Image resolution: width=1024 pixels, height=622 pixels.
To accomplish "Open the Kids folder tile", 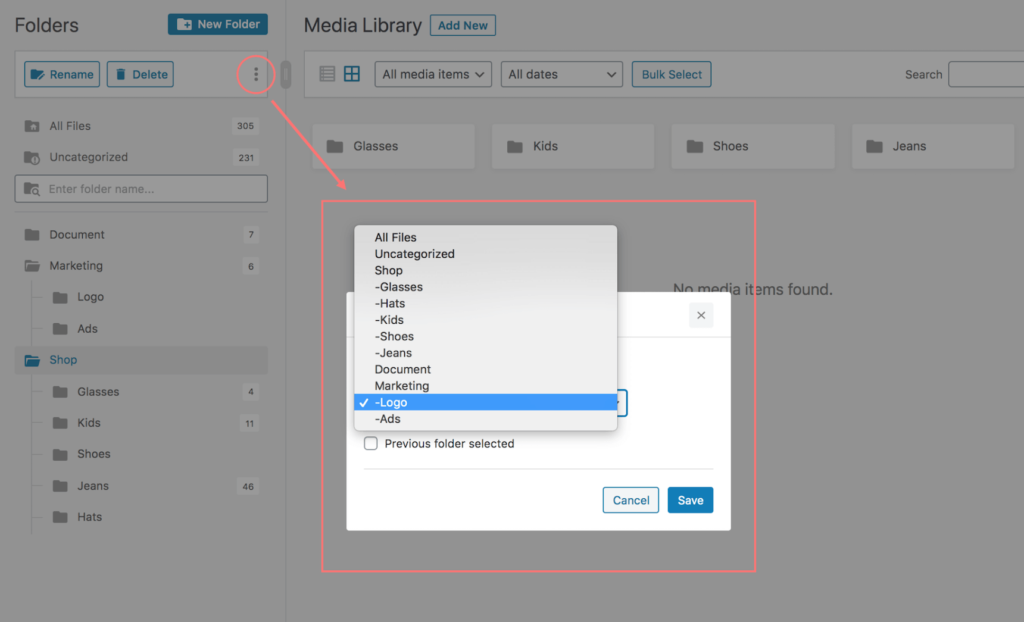I will click(x=572, y=146).
